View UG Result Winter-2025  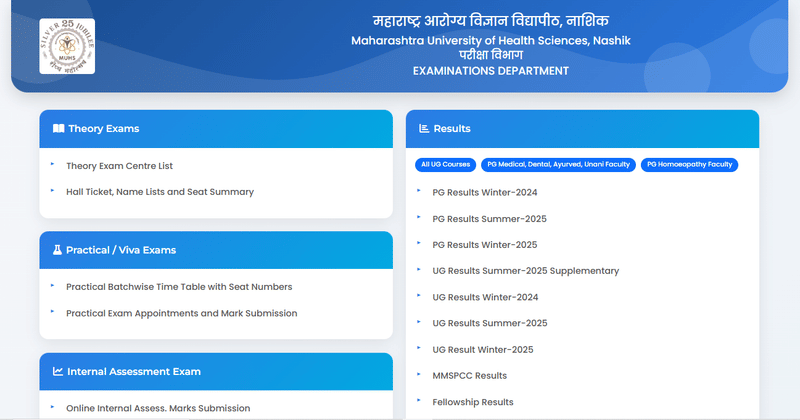[482, 349]
